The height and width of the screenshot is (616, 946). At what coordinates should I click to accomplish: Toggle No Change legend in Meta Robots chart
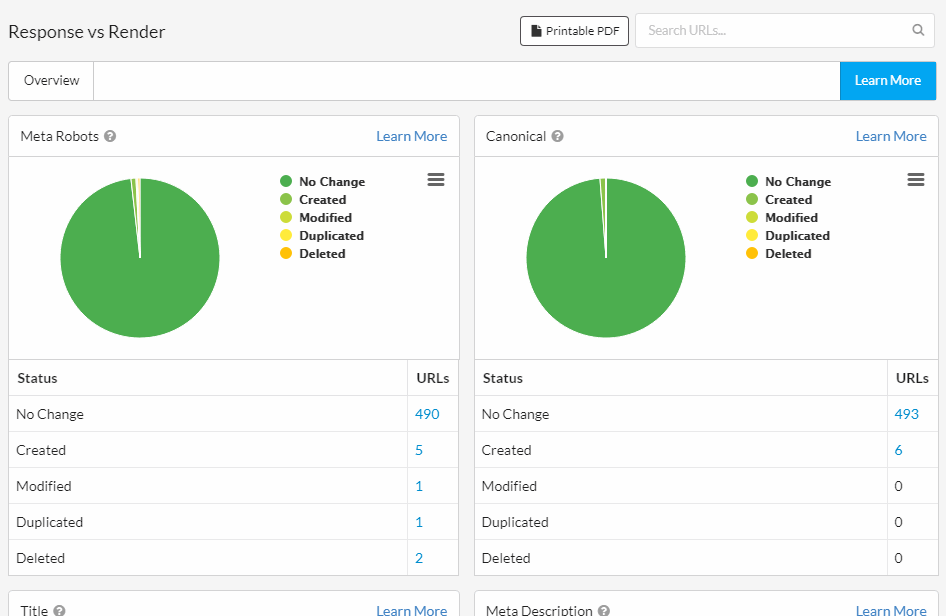[x=323, y=182]
